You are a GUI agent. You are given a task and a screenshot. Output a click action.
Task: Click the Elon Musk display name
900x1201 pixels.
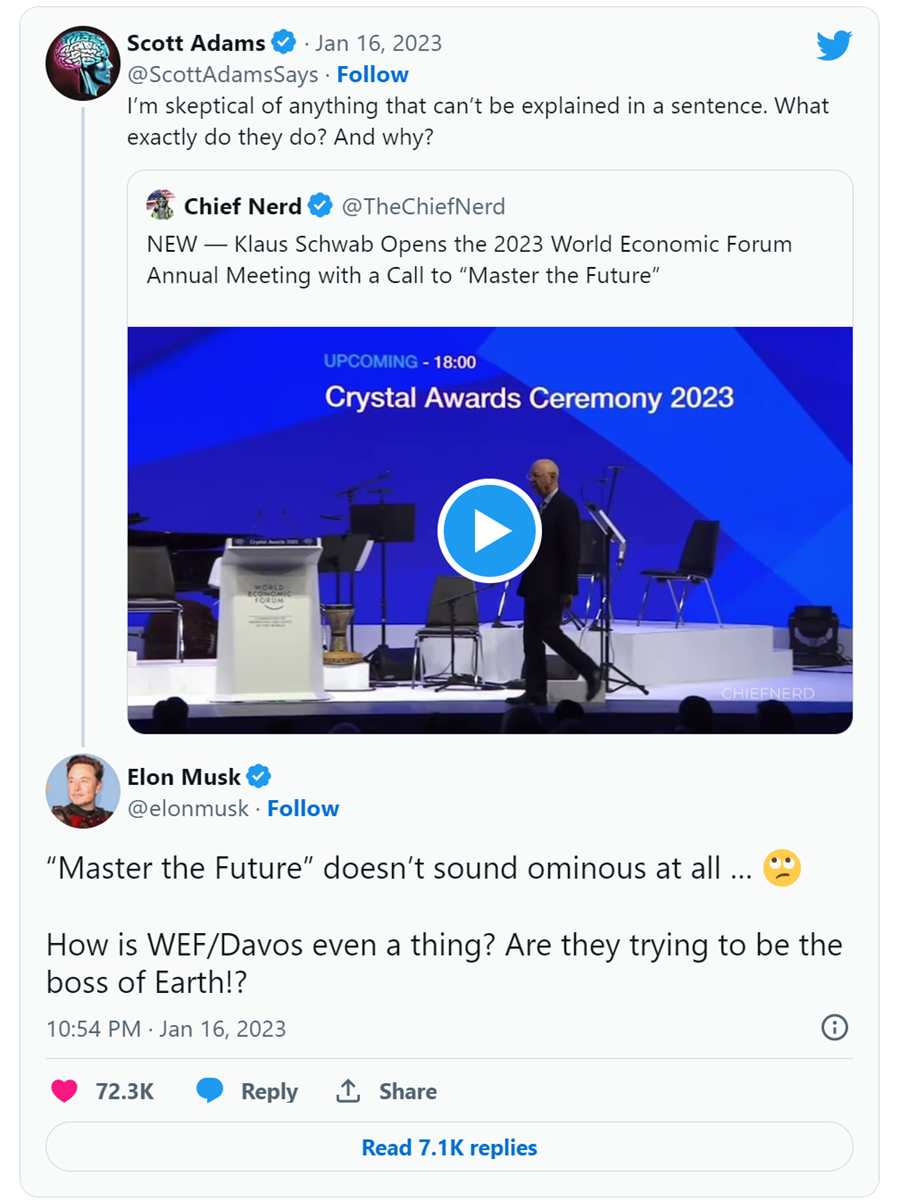[184, 777]
